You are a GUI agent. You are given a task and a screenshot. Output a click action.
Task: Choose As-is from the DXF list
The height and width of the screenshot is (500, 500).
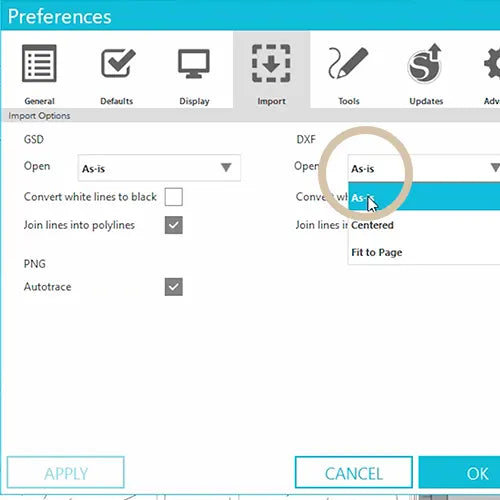[424, 197]
